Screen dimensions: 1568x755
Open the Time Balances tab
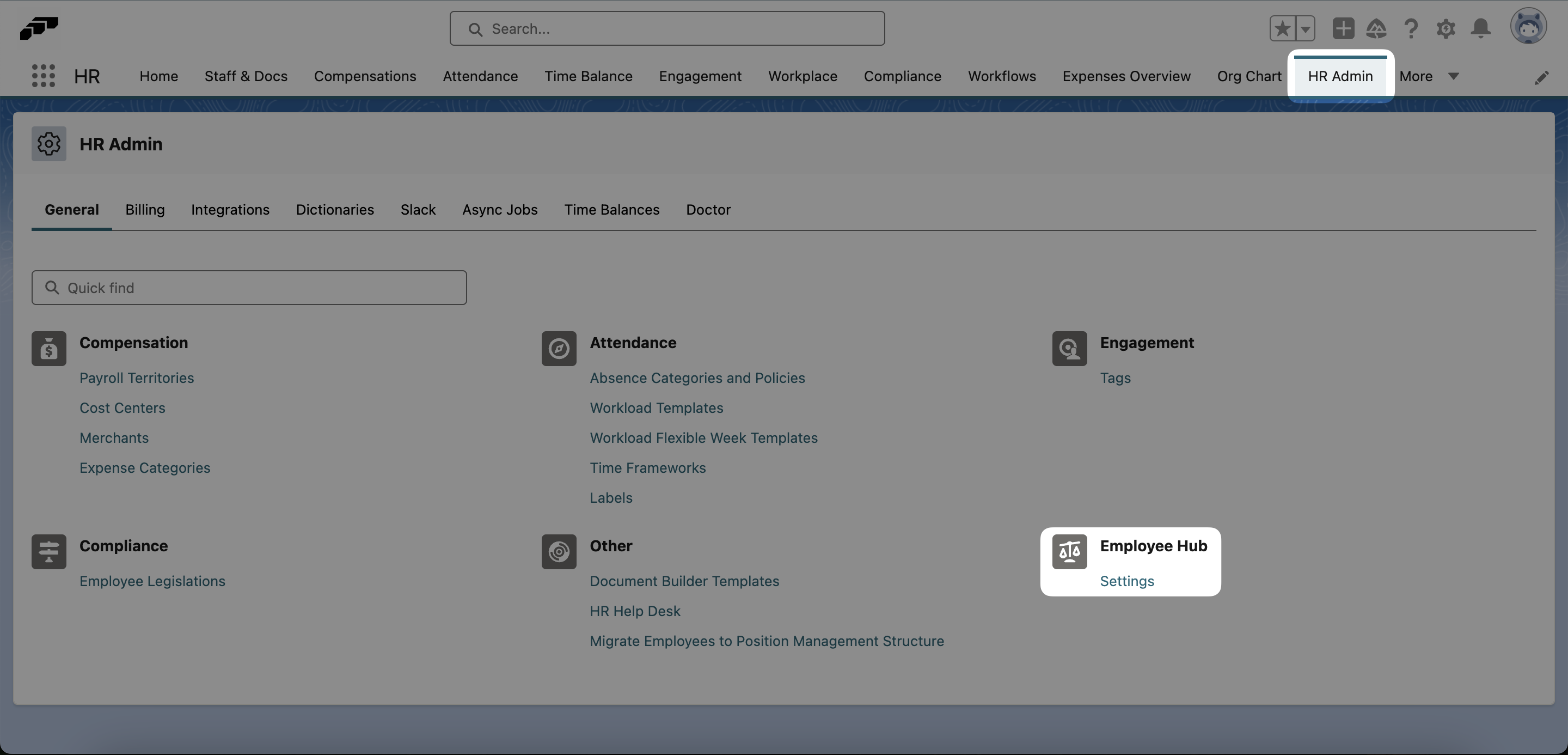click(612, 209)
